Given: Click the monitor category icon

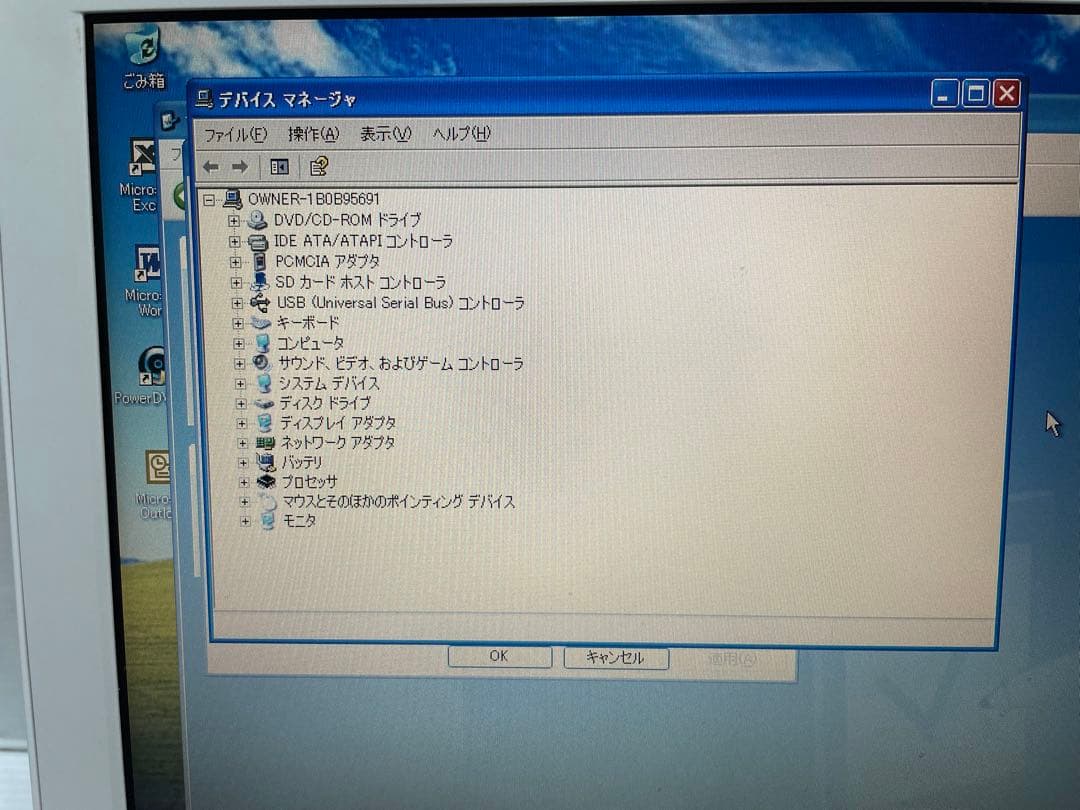Looking at the screenshot, I should coord(269,521).
